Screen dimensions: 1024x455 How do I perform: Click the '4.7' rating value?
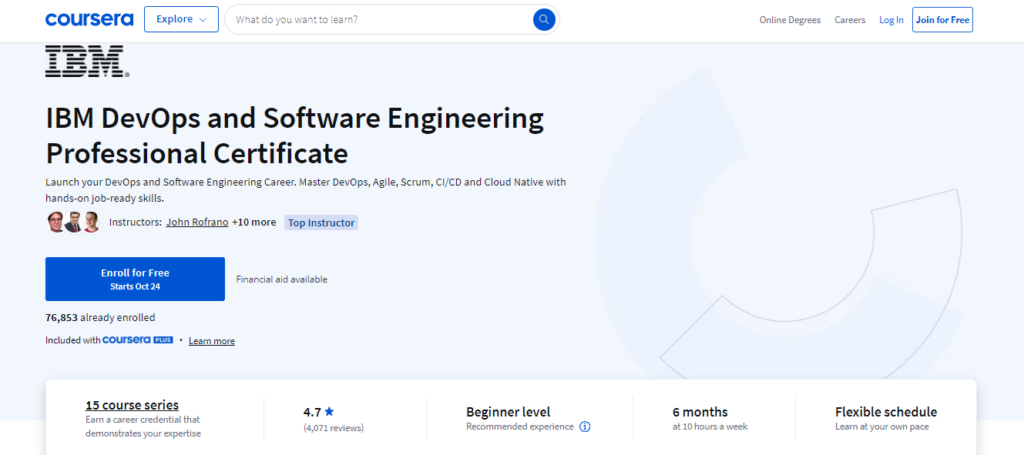pos(312,412)
